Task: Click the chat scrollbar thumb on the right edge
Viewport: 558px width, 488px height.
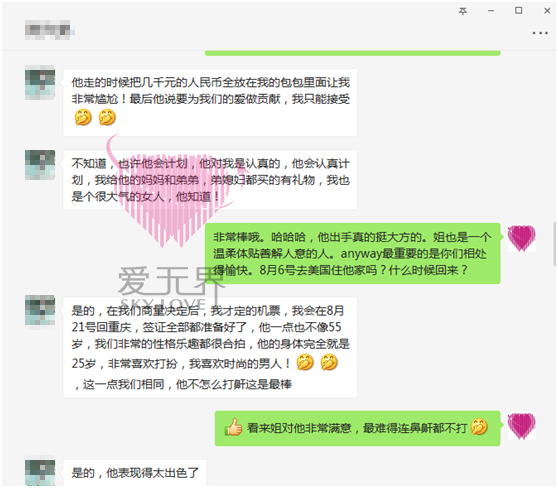Action: pos(555,243)
